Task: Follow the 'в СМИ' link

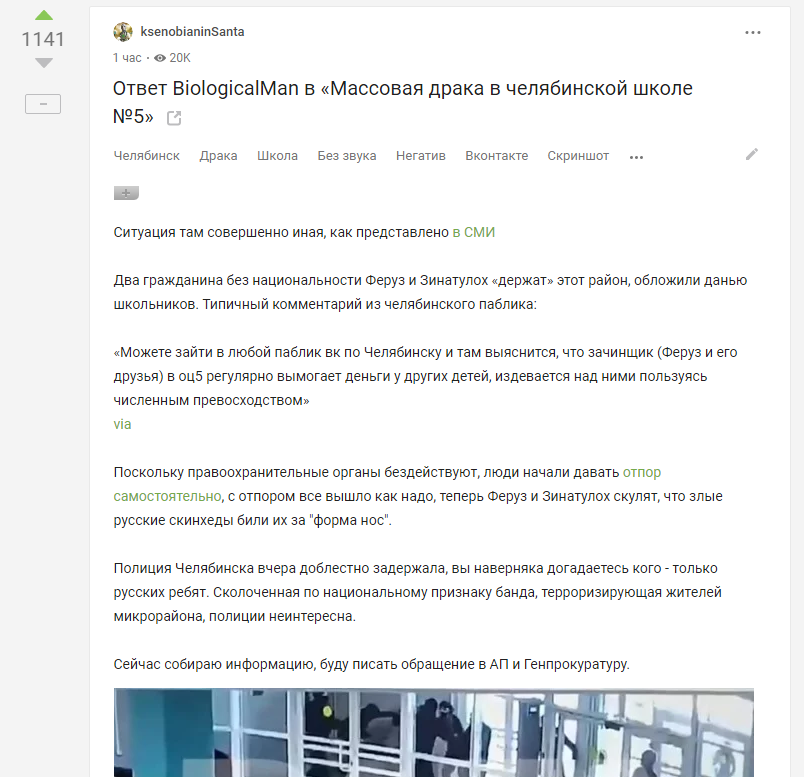Action: (x=474, y=232)
